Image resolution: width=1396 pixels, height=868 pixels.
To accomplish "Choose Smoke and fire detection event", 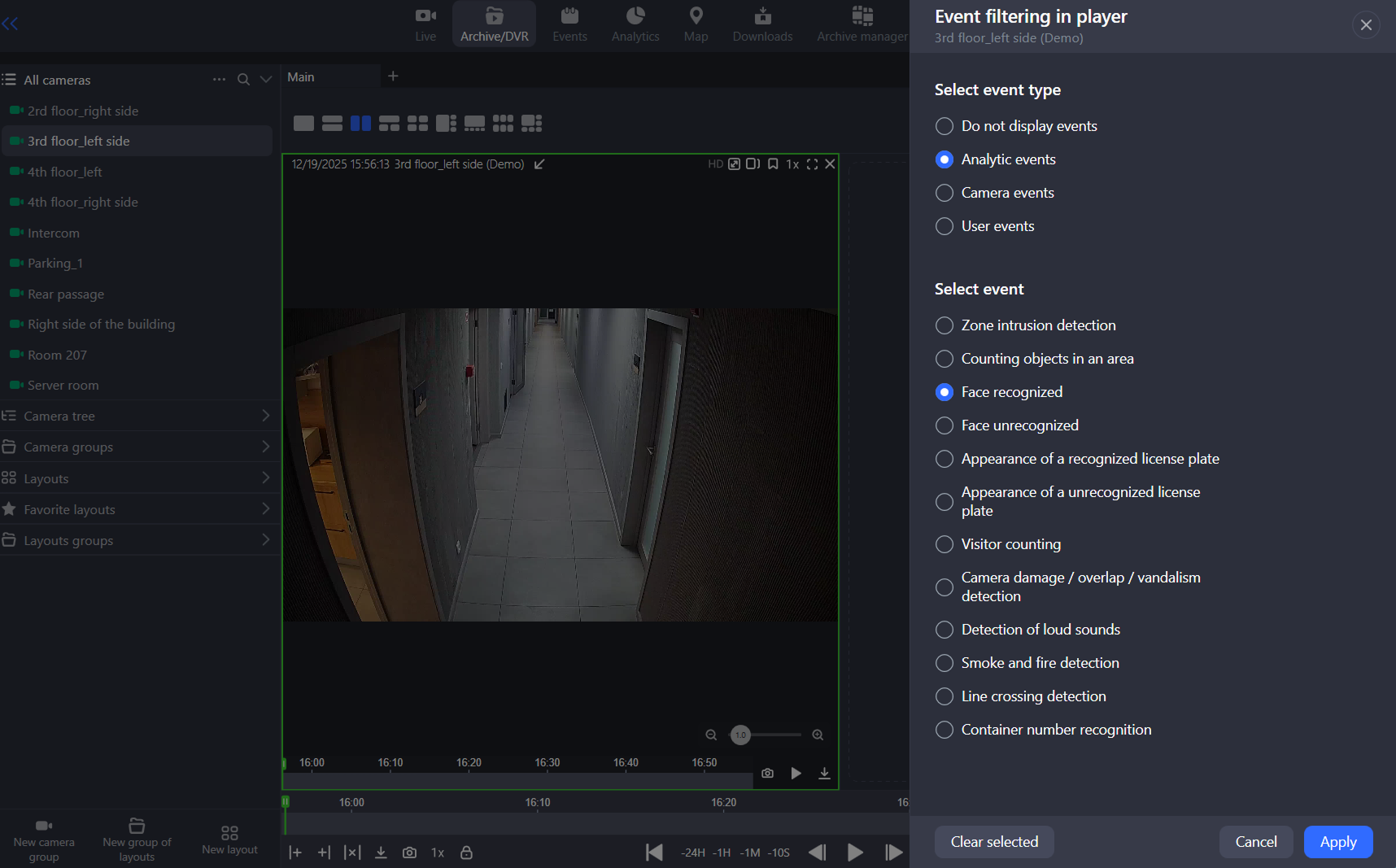I will pos(944,663).
